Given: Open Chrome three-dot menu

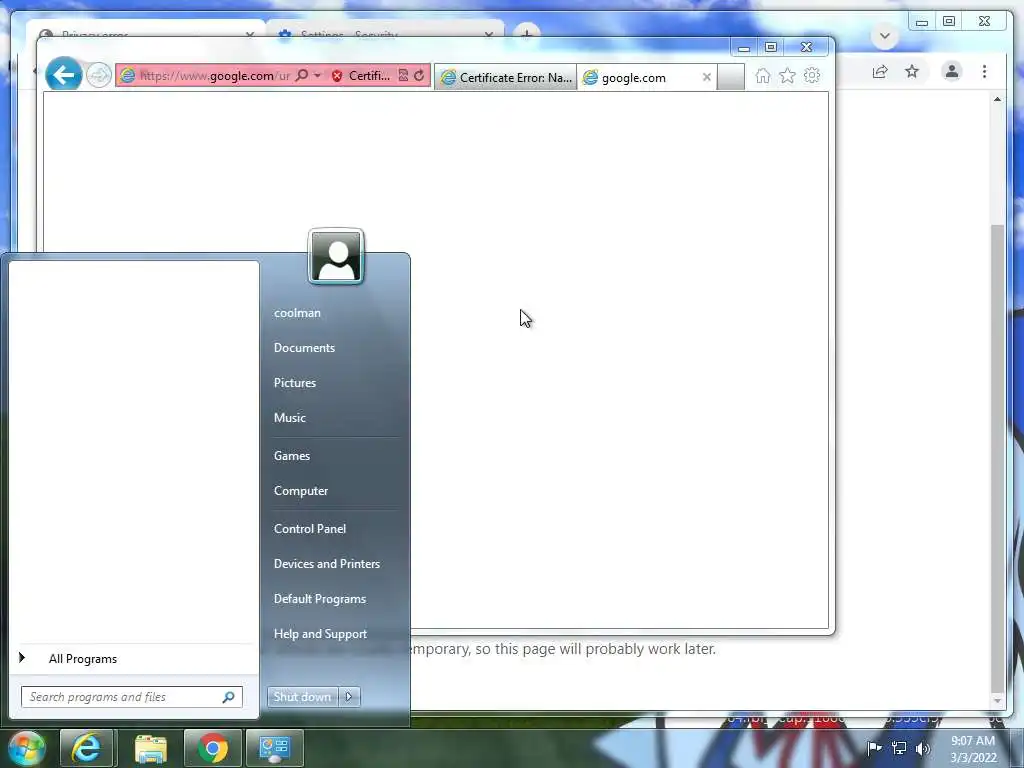Looking at the screenshot, I should pyautogui.click(x=984, y=71).
